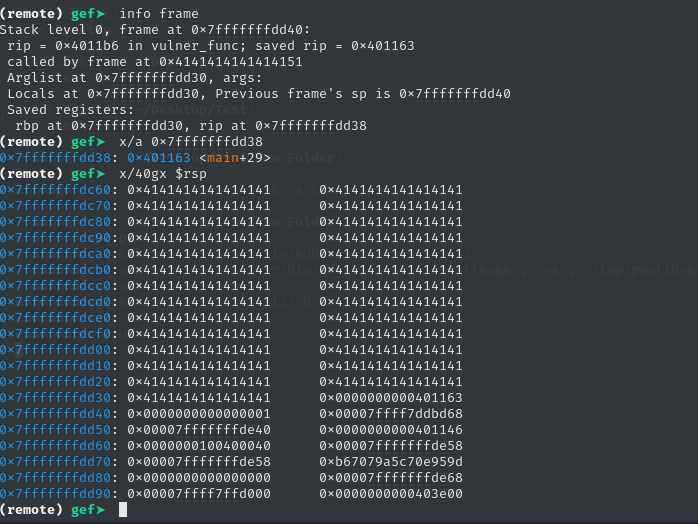Click the terminal cursor at the last gef prompt
The image size is (698, 524).
point(123,510)
